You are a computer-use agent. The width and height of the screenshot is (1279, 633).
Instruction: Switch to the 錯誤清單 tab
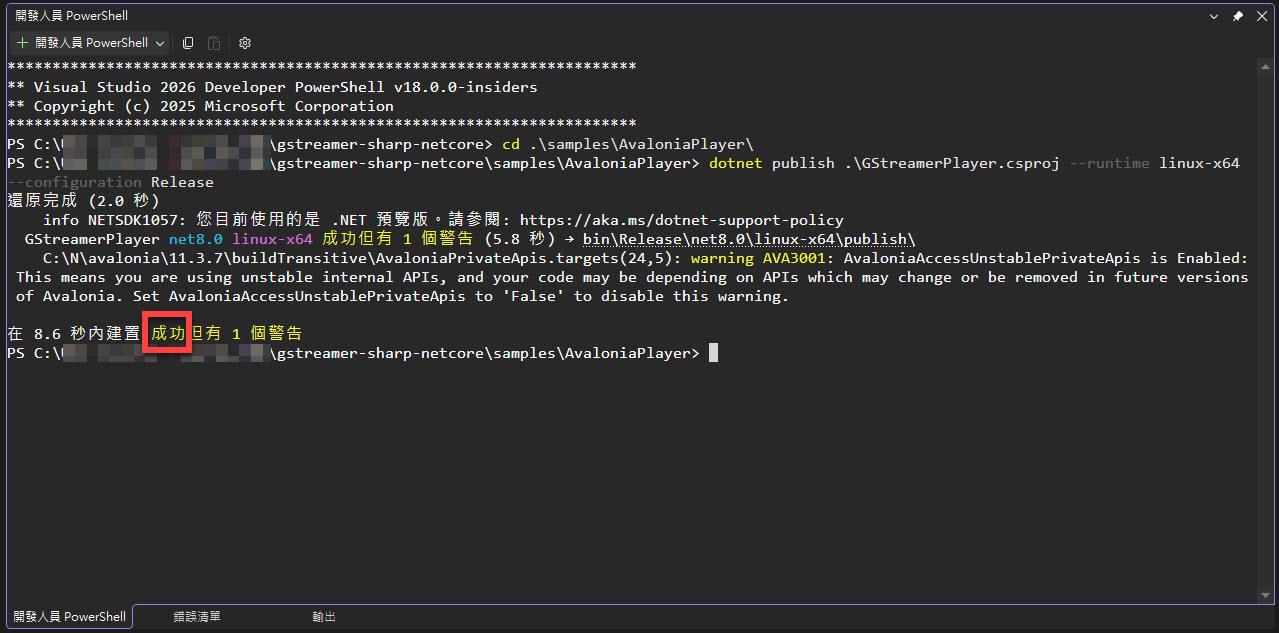tap(197, 617)
